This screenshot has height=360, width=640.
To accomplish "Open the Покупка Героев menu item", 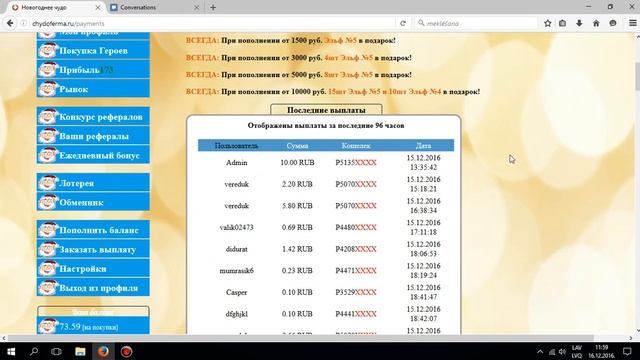I will coord(93,51).
